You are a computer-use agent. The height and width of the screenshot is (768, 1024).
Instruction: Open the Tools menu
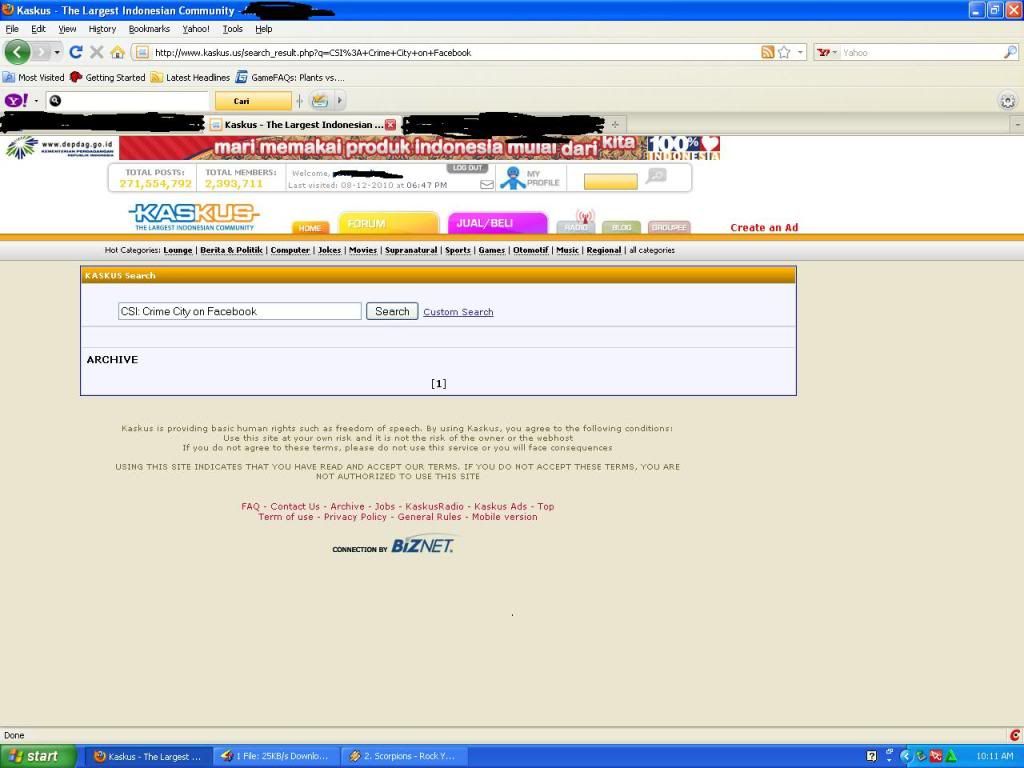(232, 29)
